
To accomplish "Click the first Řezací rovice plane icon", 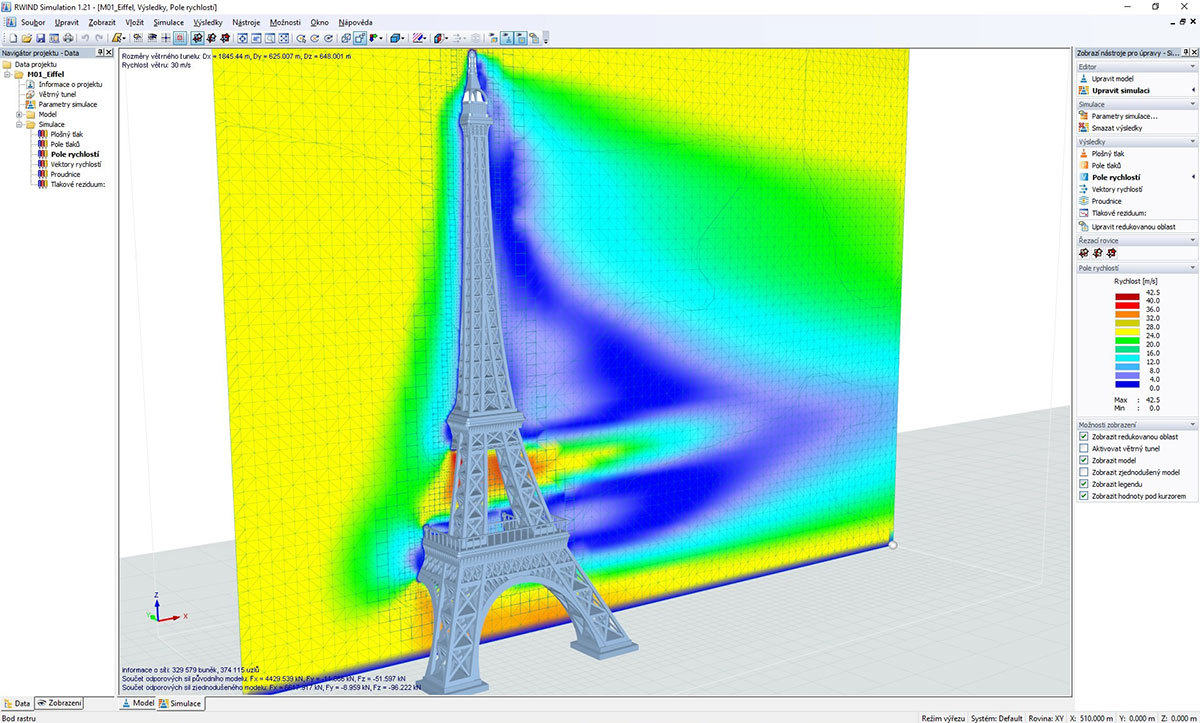I will (x=1084, y=253).
